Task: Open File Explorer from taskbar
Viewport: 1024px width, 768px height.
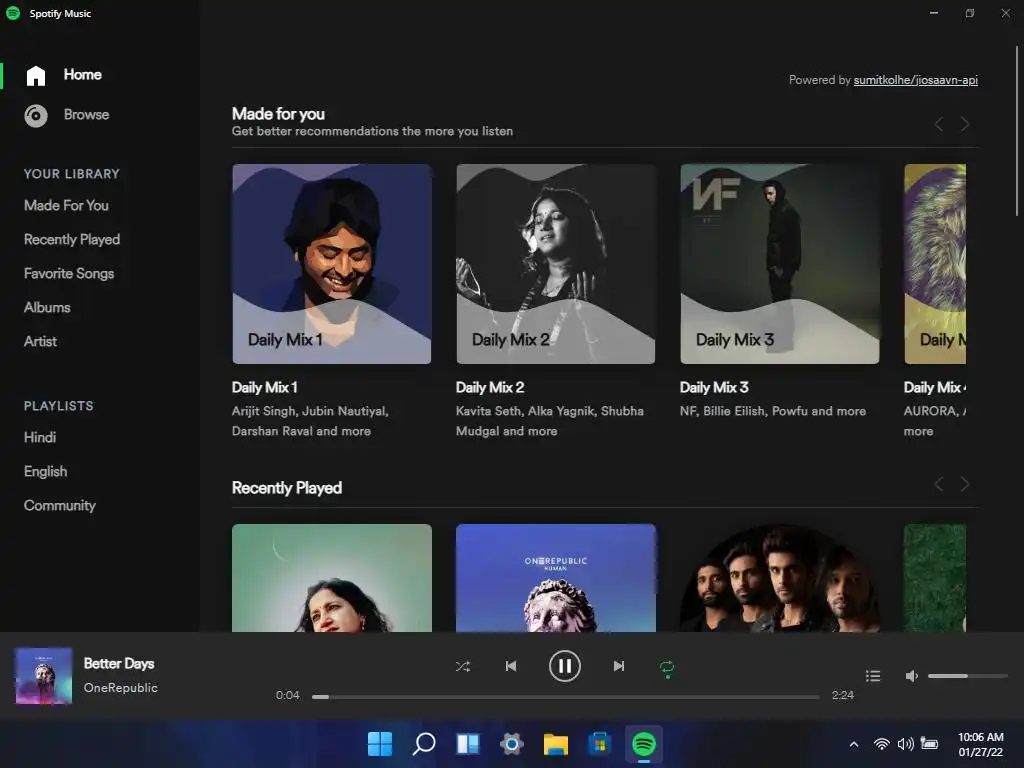Action: tap(556, 744)
